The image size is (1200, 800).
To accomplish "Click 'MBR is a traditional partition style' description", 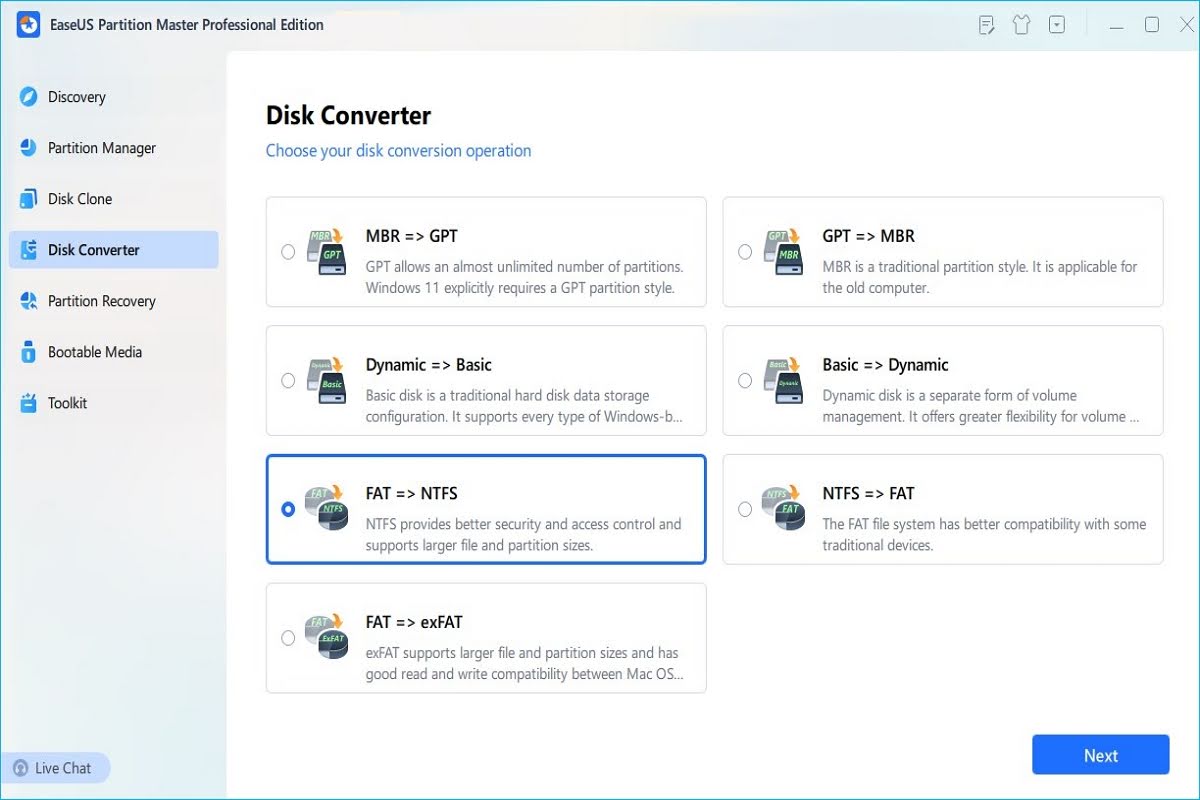I will (x=980, y=277).
